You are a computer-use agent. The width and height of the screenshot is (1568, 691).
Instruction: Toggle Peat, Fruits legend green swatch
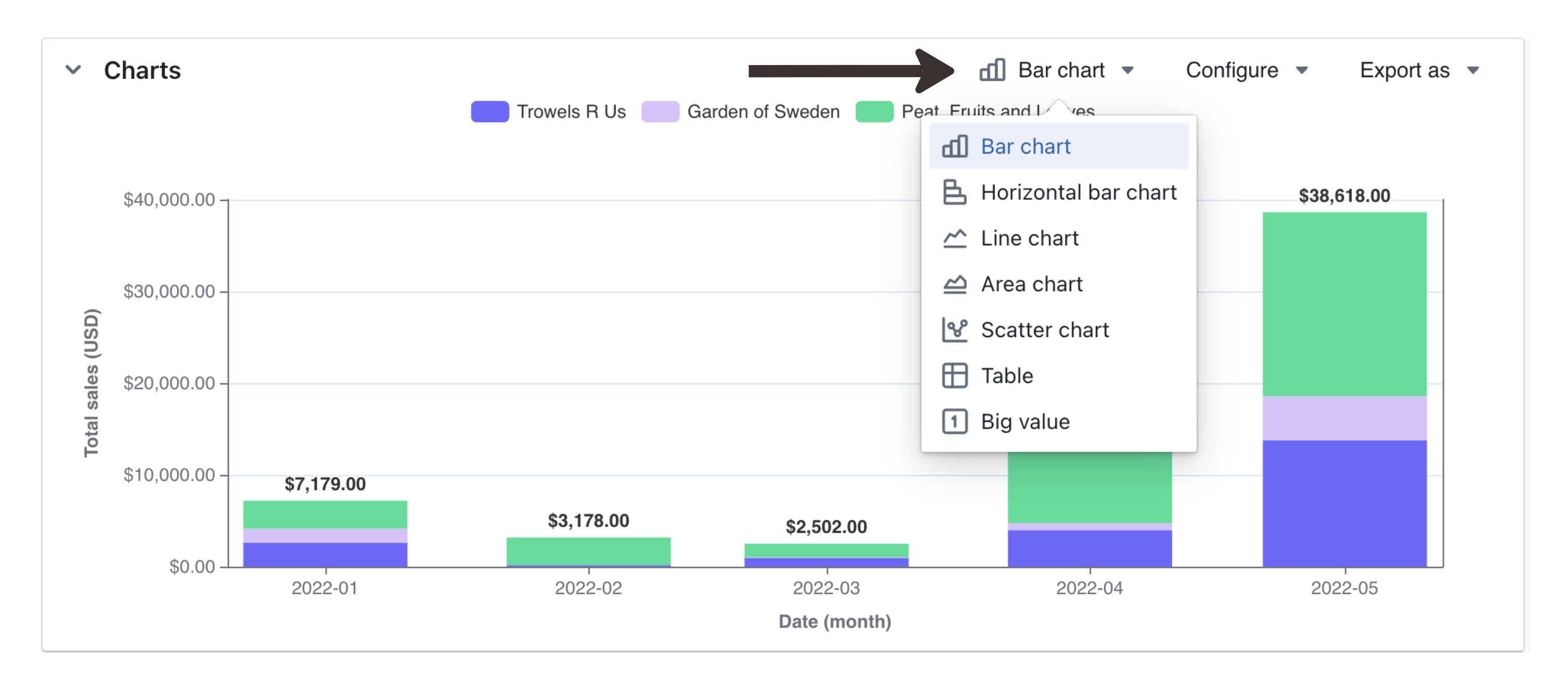pos(874,111)
